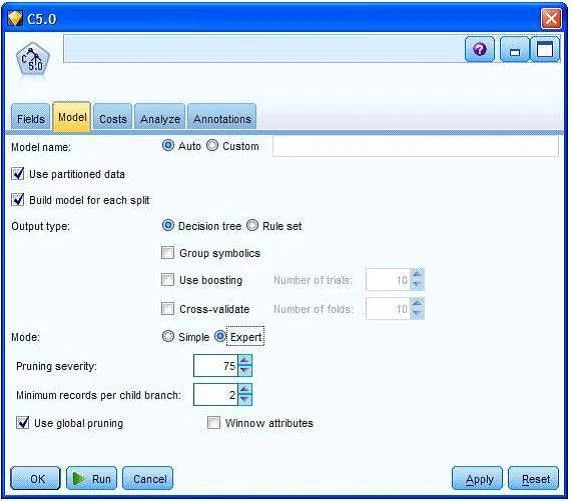Screen dimensions: 572x502
Task: Choose Rule set output type
Action: click(x=252, y=225)
